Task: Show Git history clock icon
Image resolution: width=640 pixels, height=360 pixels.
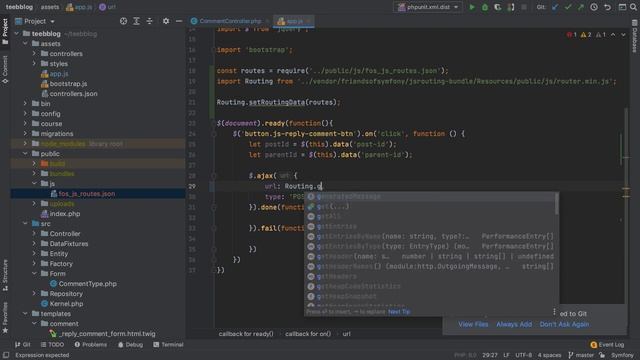Action: (594, 7)
